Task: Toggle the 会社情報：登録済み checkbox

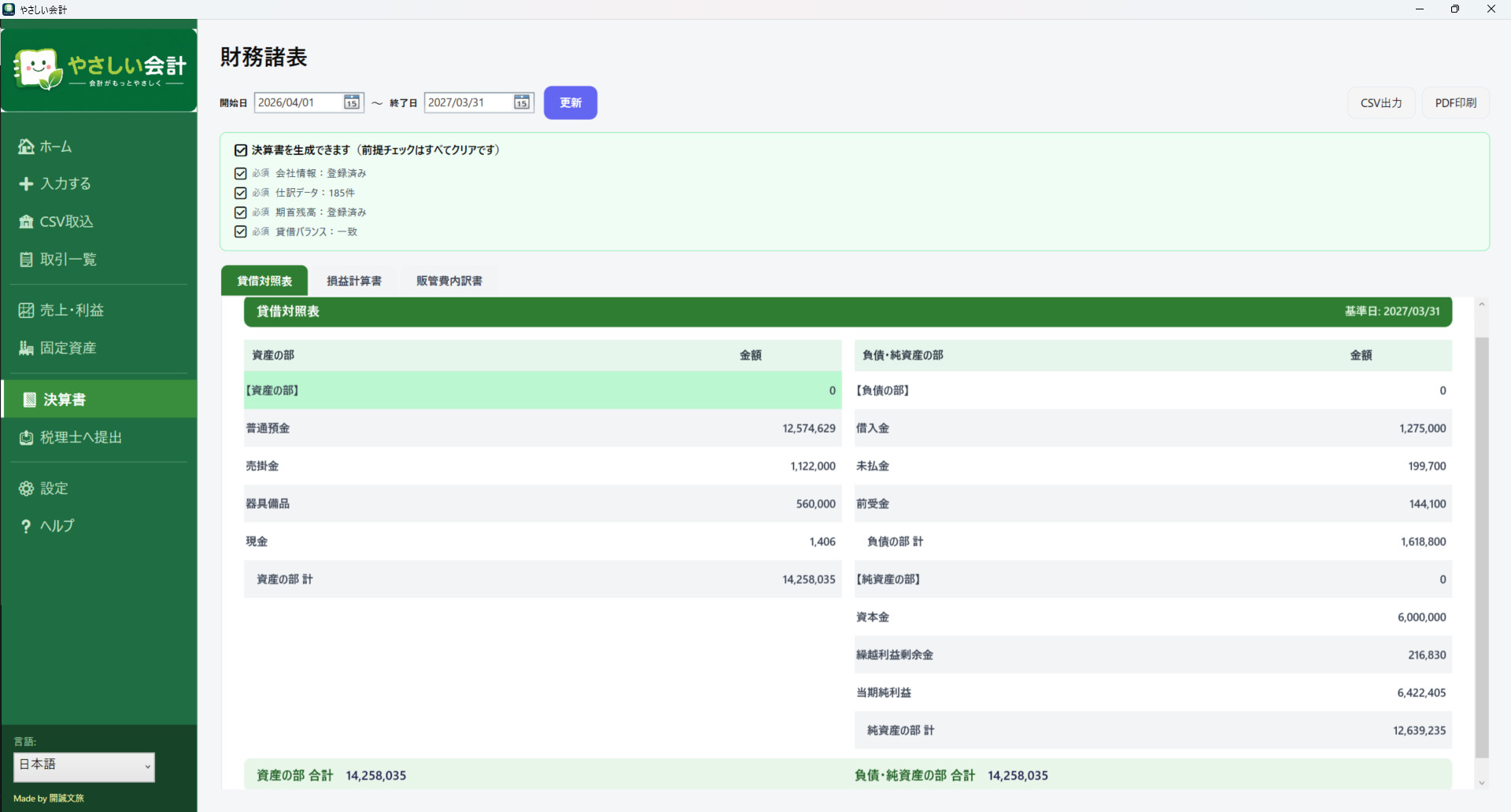Action: [x=241, y=173]
